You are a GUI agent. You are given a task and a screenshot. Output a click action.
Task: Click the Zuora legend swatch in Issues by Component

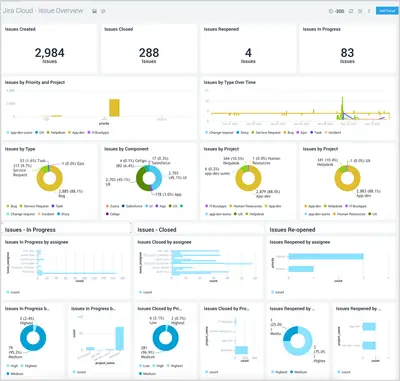coord(107,206)
